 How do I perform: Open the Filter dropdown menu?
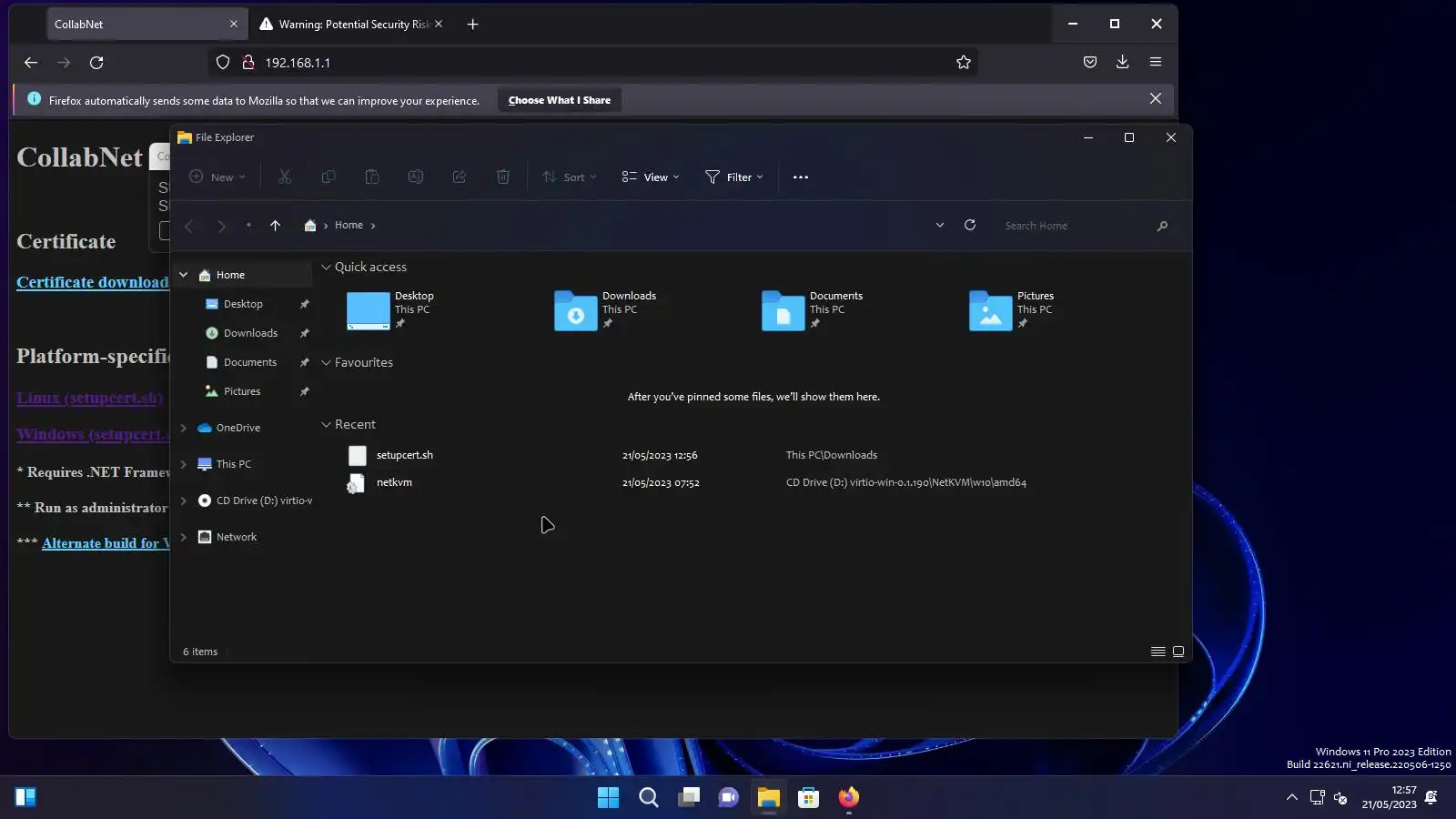(734, 177)
